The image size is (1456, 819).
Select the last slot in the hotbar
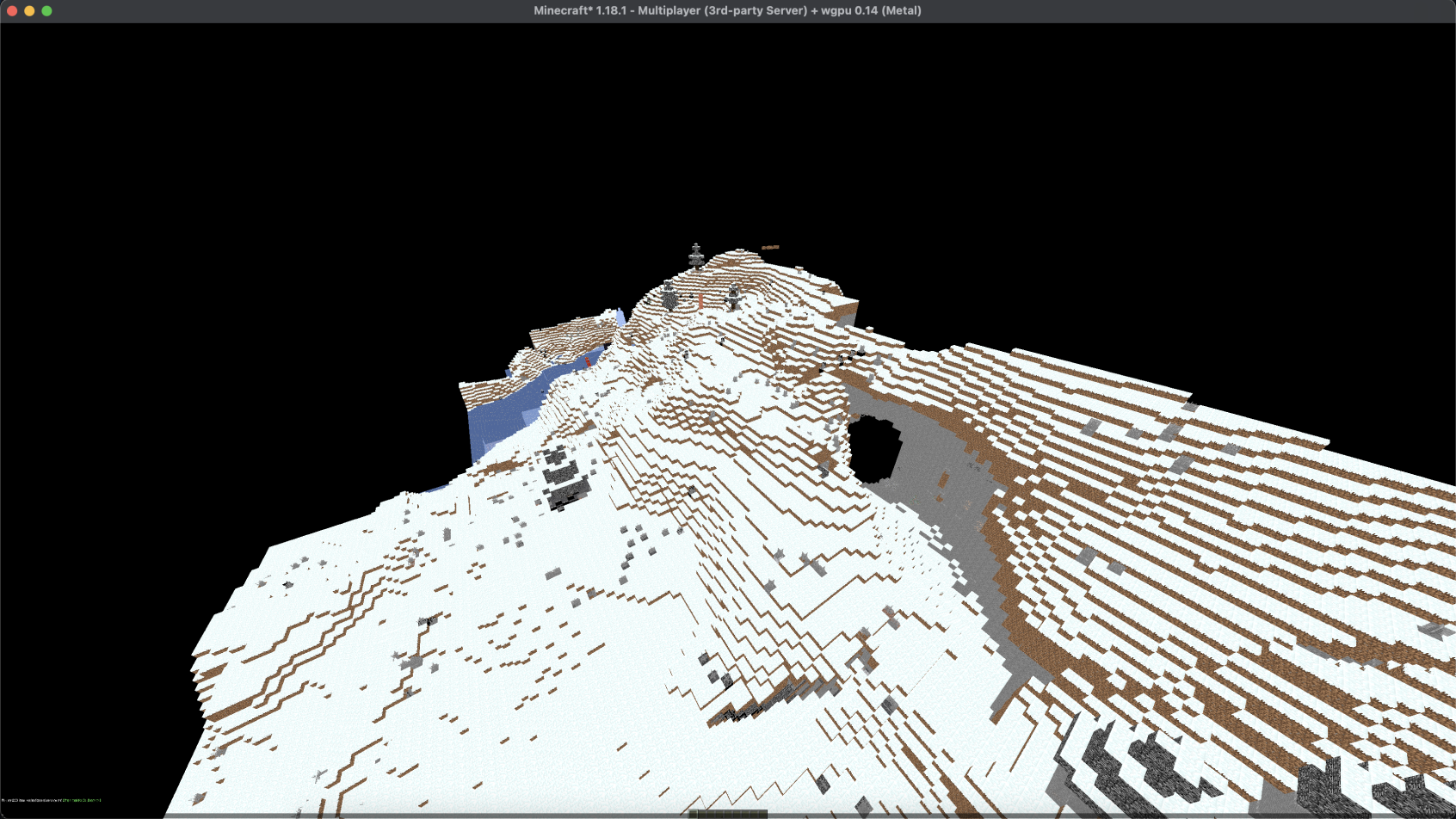pos(762,814)
